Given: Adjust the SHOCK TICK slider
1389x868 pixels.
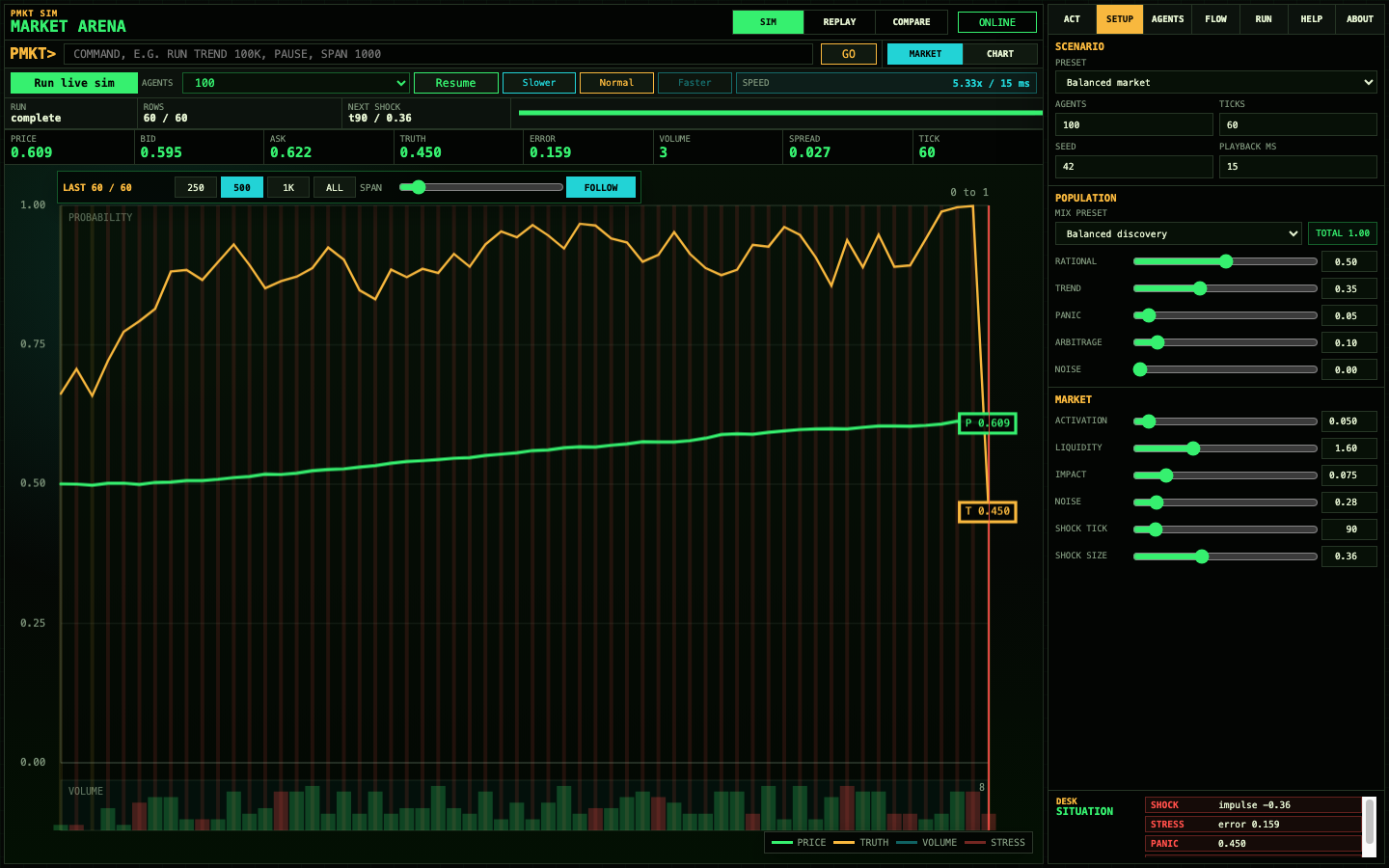Looking at the screenshot, I should click(1225, 529).
